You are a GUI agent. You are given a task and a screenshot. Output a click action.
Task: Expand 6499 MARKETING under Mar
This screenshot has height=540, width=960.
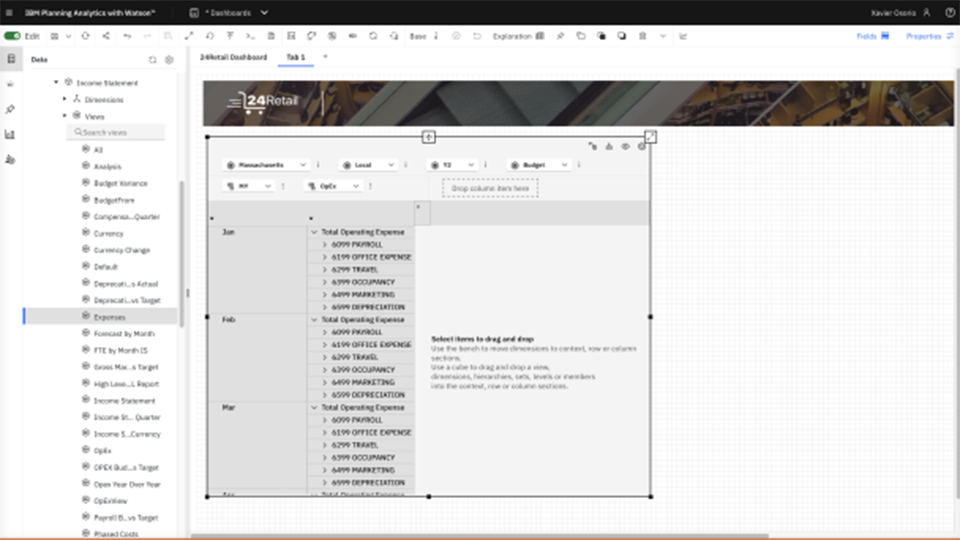point(325,470)
